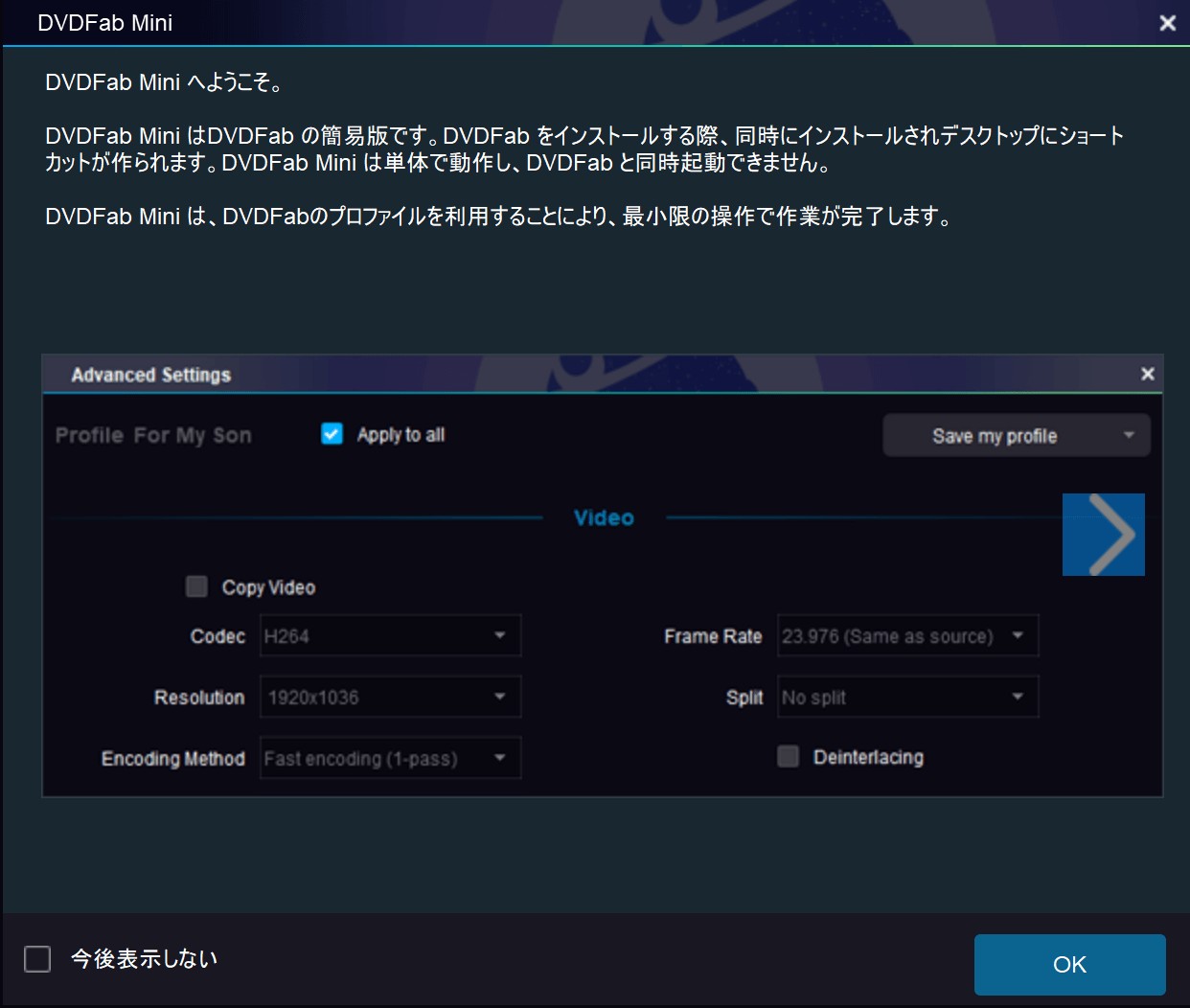This screenshot has height=1008, width=1190.
Task: Open the Codec dropdown showing H264
Action: pos(391,636)
